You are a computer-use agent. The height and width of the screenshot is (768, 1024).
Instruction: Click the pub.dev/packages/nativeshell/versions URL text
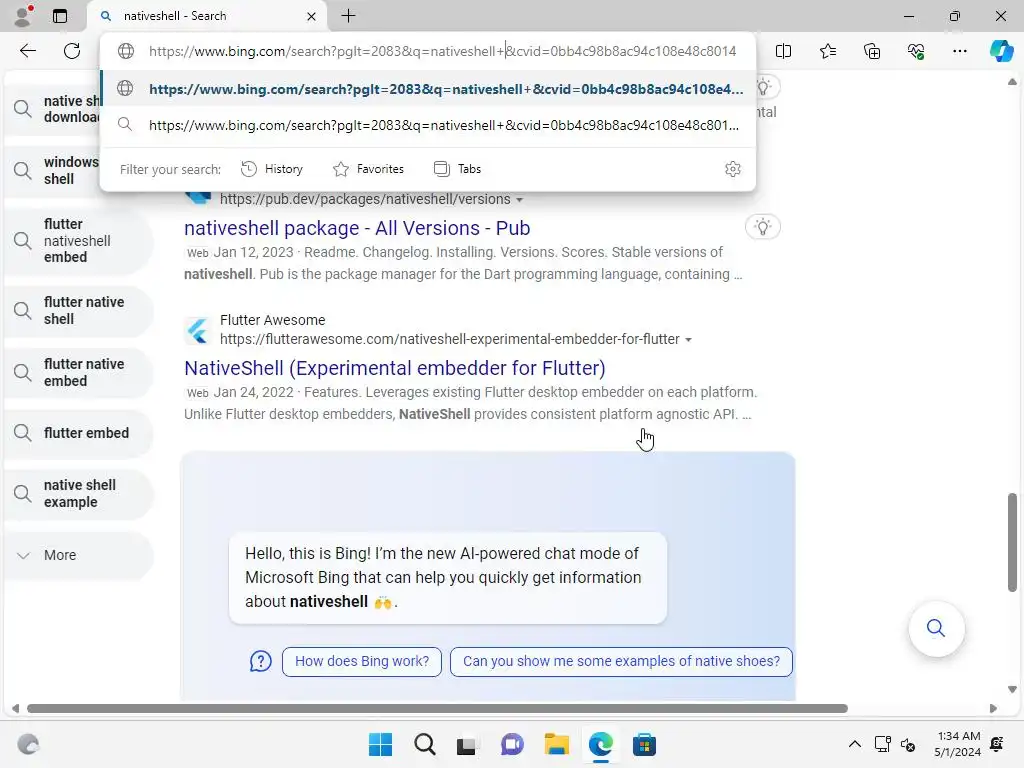365,199
